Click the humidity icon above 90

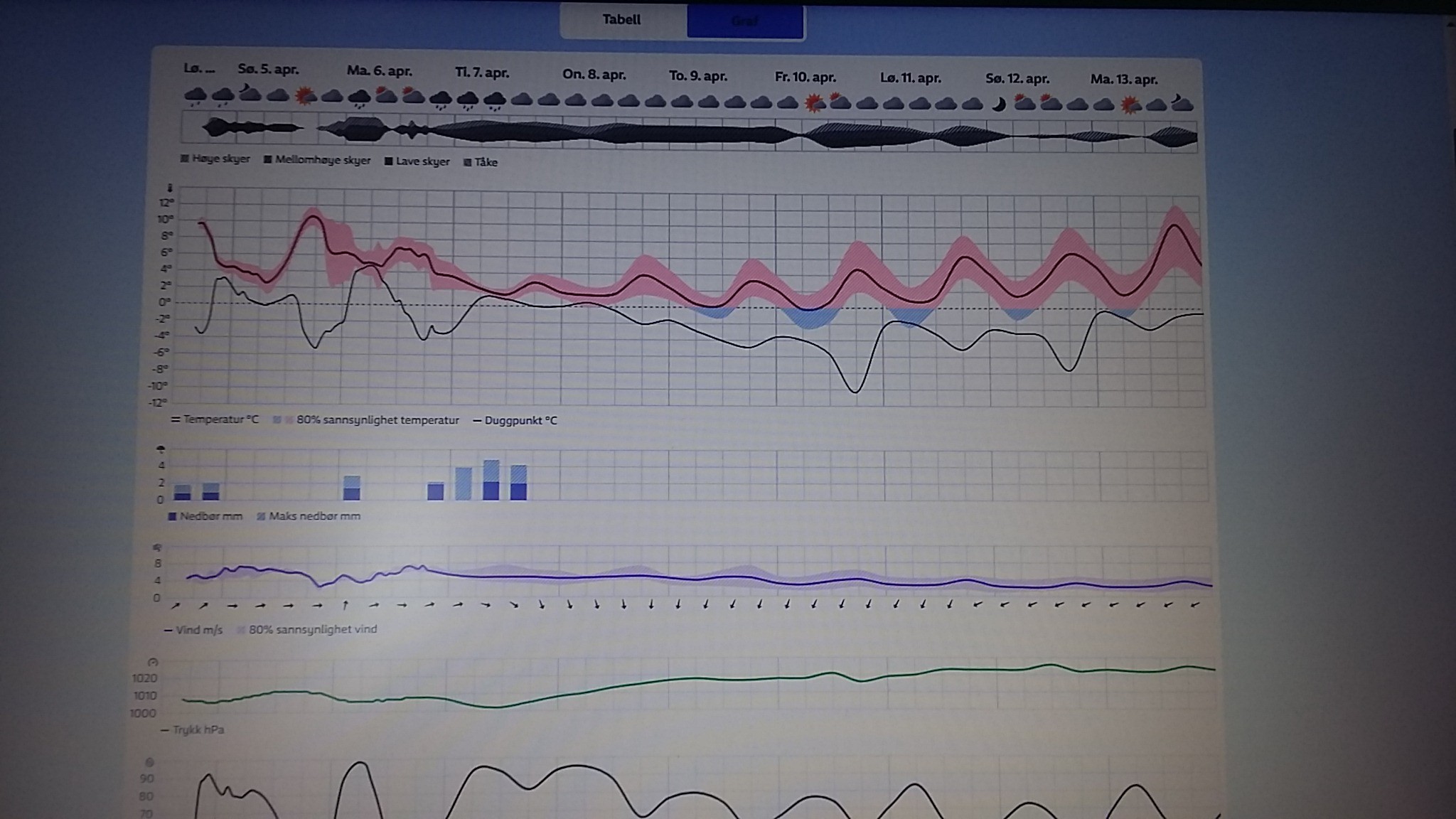149,763
